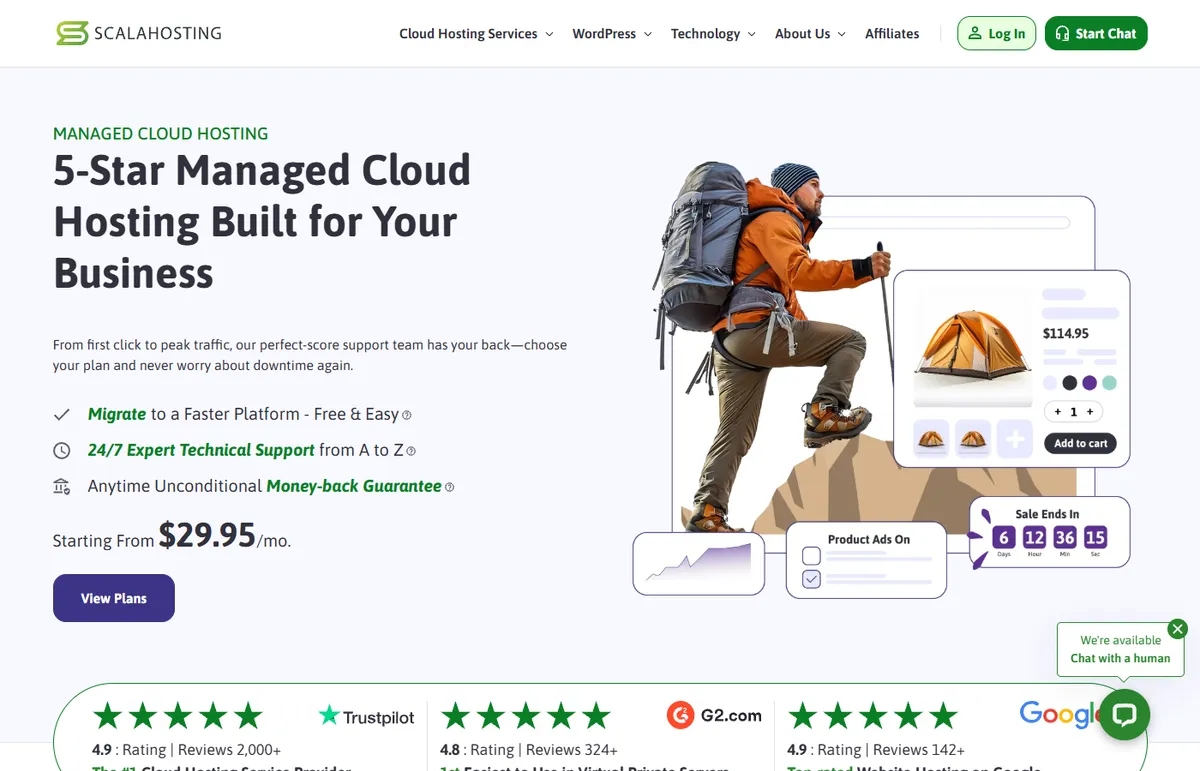Click the Chat with a human popup
Screen dimensions: 1200x771
pyautogui.click(x=1120, y=649)
